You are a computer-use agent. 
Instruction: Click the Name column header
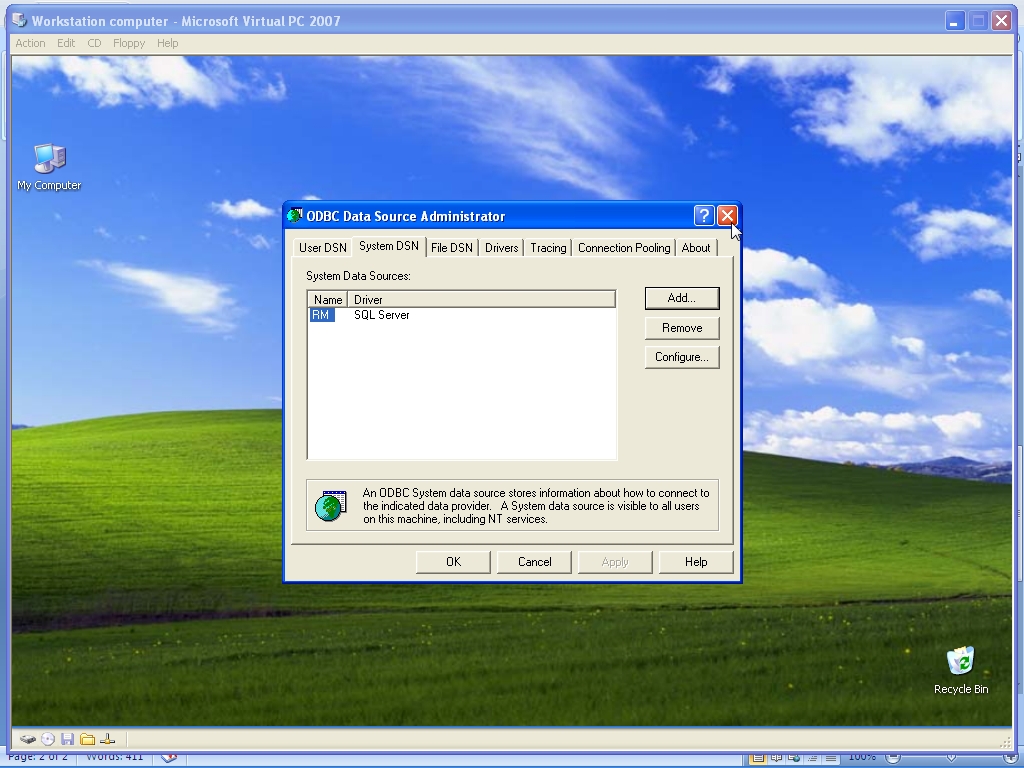pos(328,299)
